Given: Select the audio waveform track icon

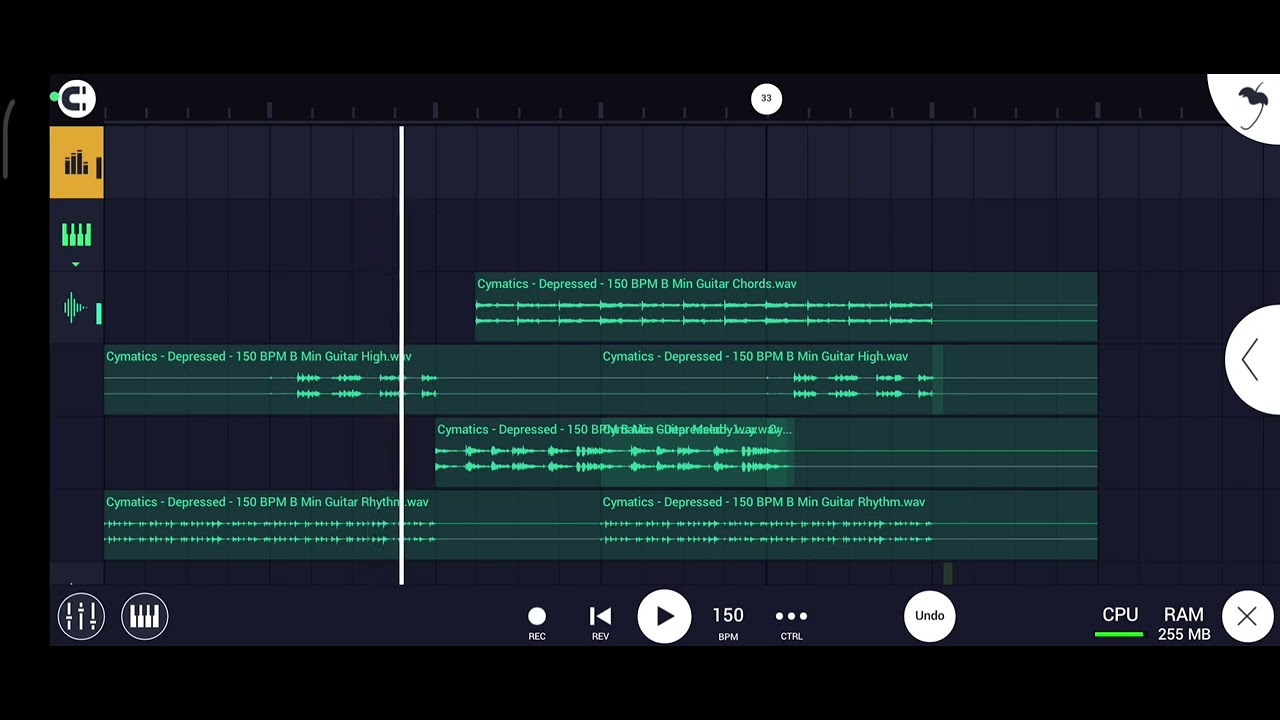Looking at the screenshot, I should 75,308.
